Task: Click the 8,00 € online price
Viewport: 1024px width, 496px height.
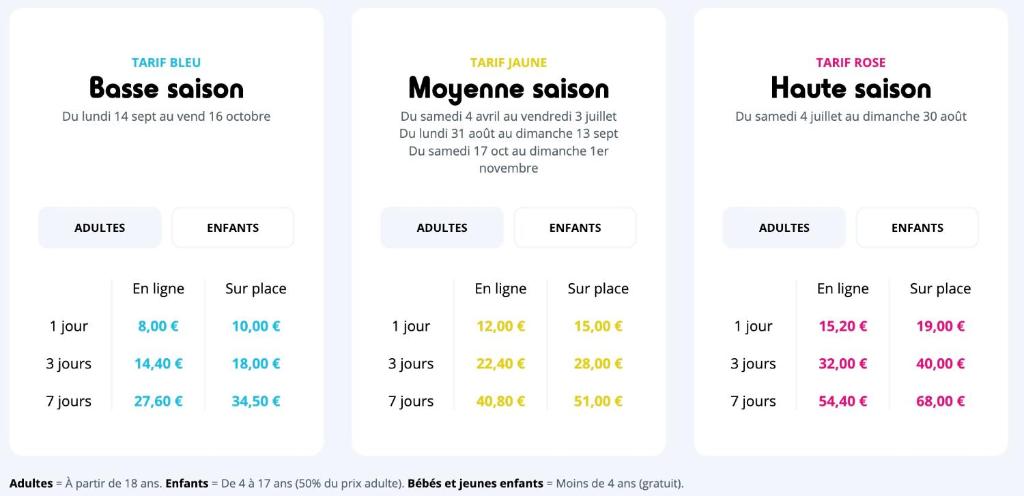Action: [x=158, y=326]
